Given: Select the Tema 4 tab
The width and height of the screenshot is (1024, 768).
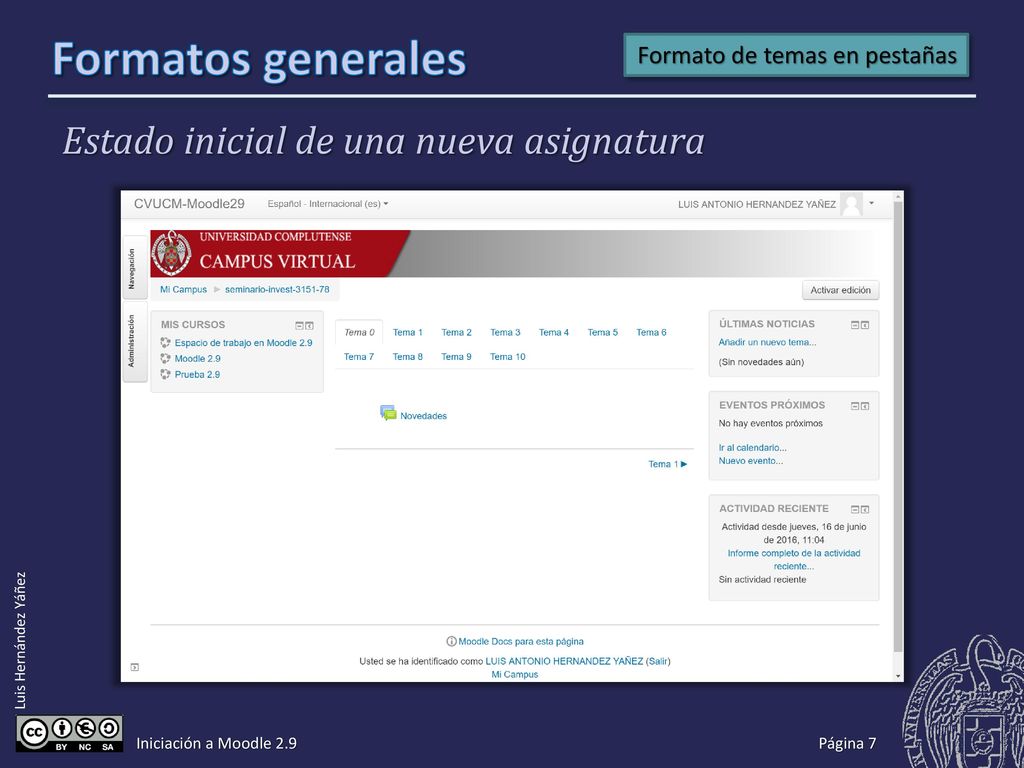Looking at the screenshot, I should [554, 332].
